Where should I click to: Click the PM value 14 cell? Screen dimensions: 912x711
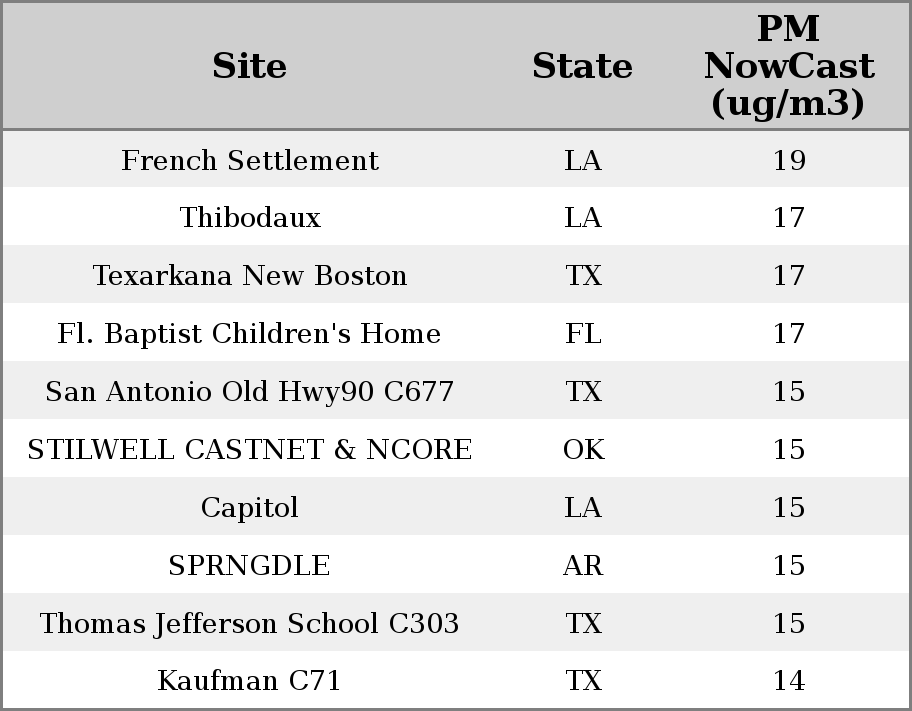pos(789,681)
